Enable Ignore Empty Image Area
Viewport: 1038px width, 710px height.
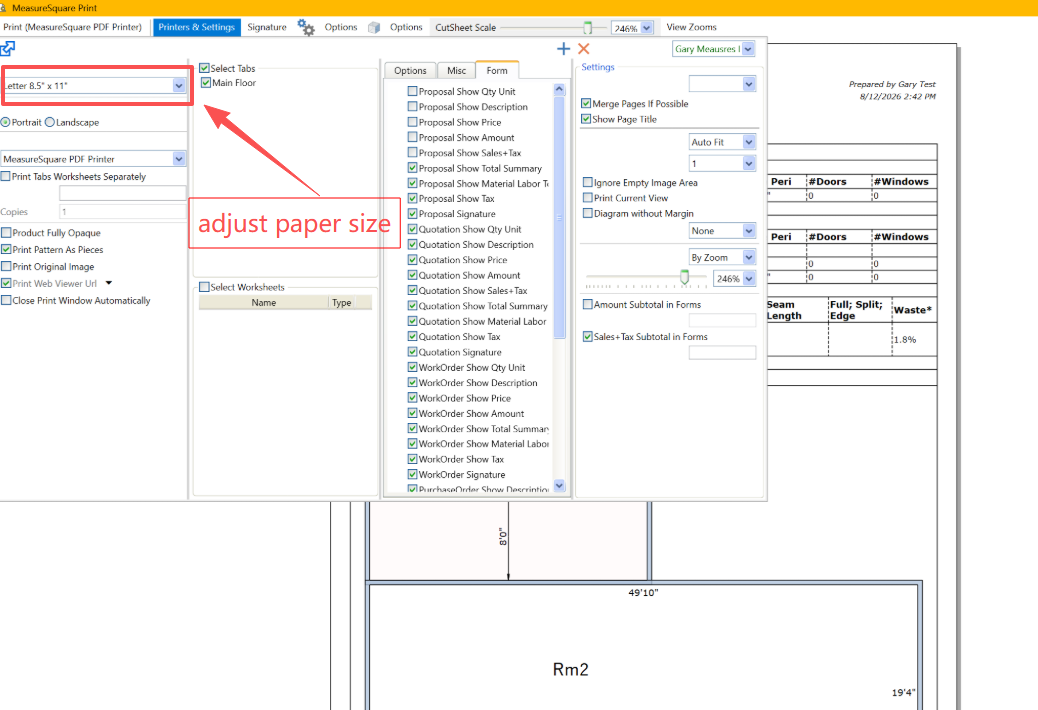pyautogui.click(x=587, y=182)
